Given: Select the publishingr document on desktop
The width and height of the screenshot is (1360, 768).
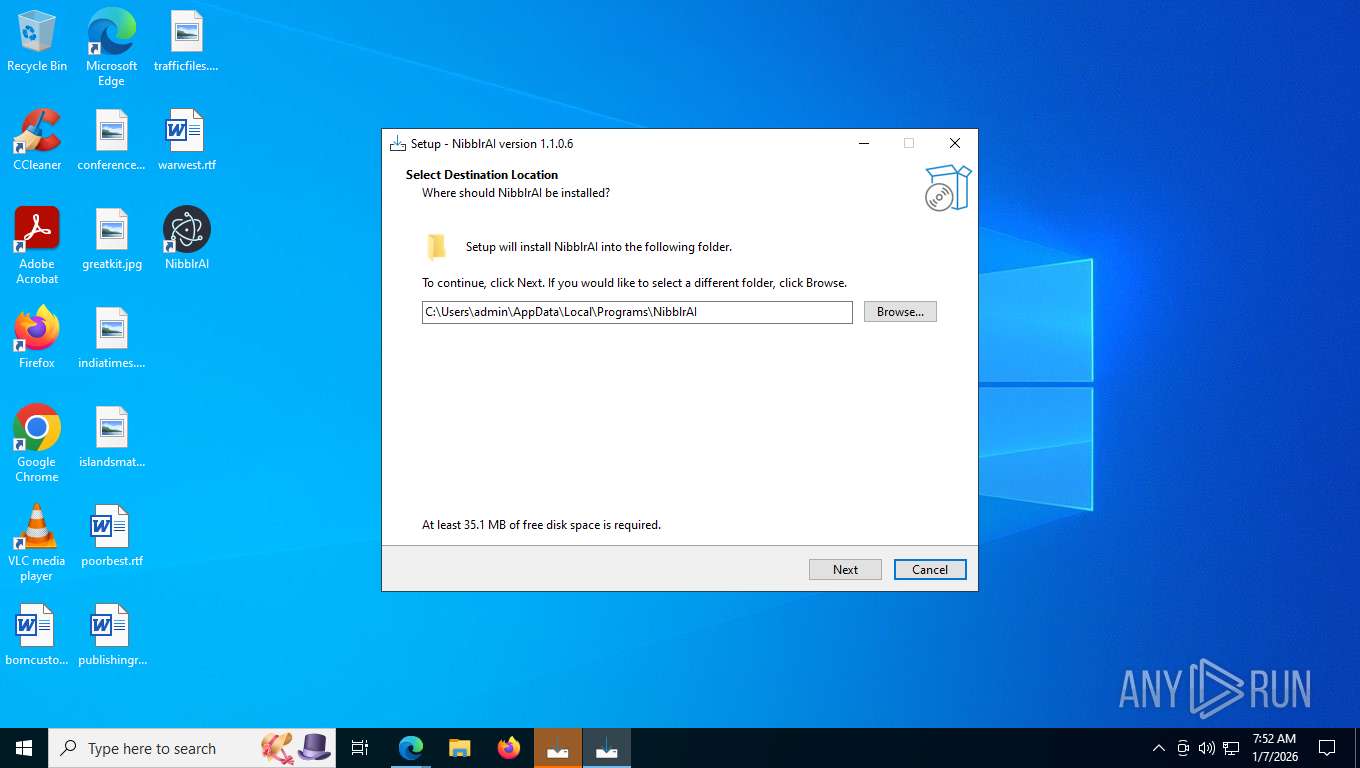Looking at the screenshot, I should 111,635.
